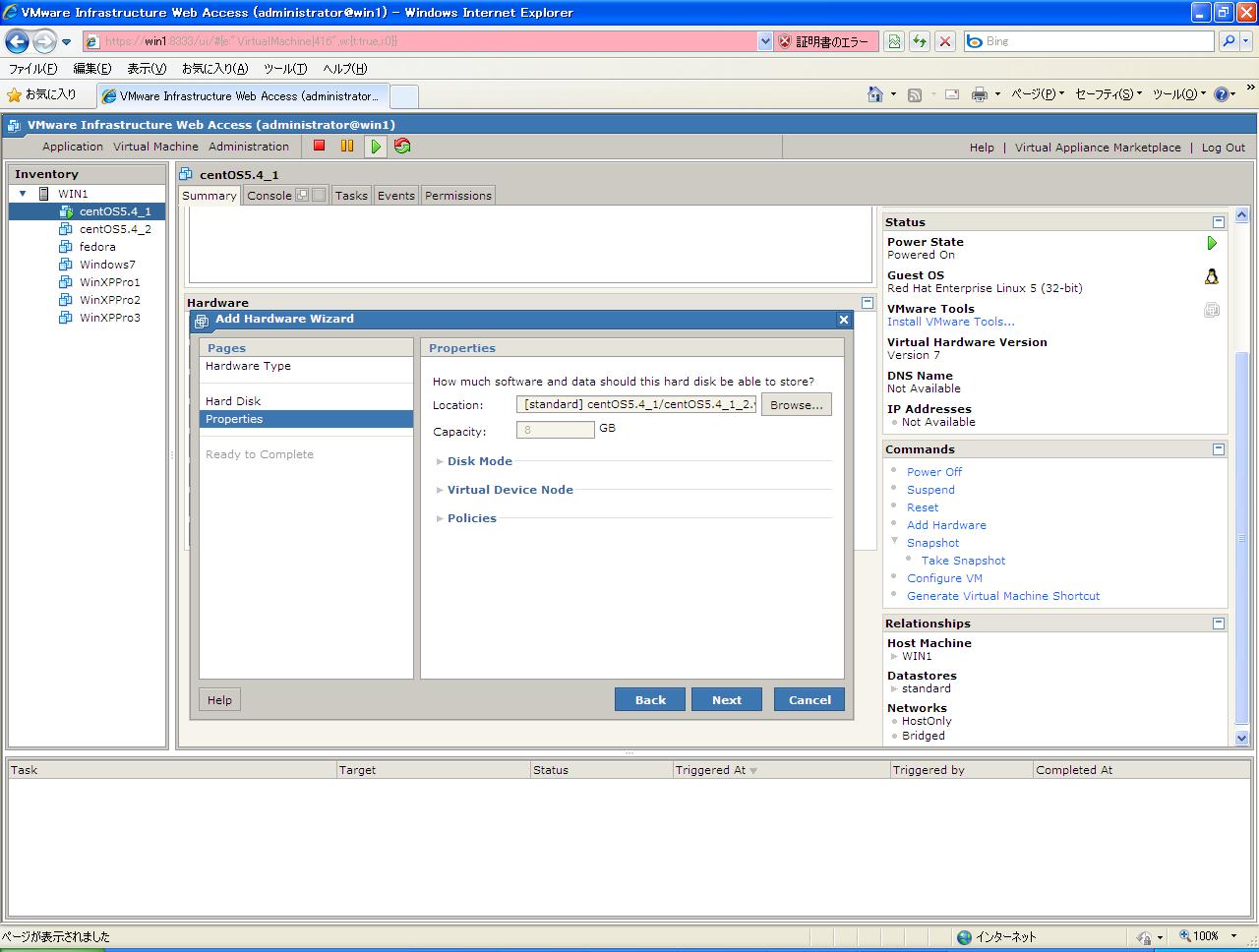Click the IE Help question mark icon

pos(1221,94)
